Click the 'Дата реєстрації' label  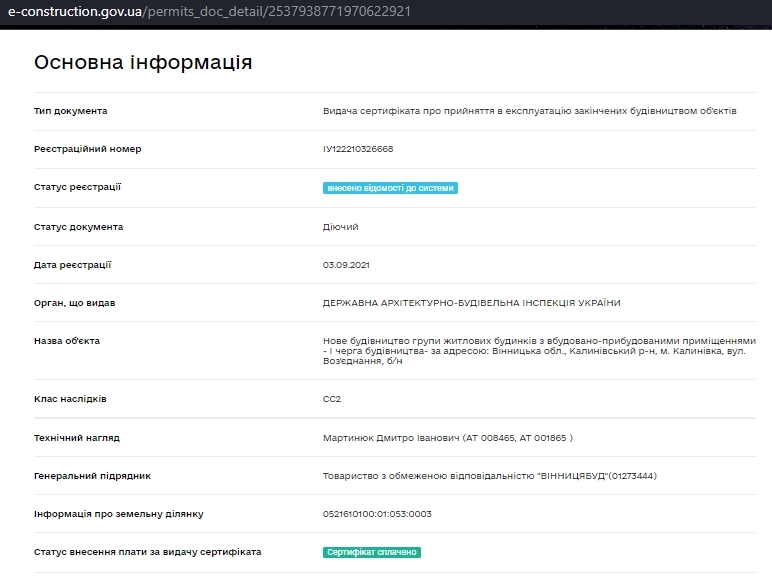pos(72,265)
